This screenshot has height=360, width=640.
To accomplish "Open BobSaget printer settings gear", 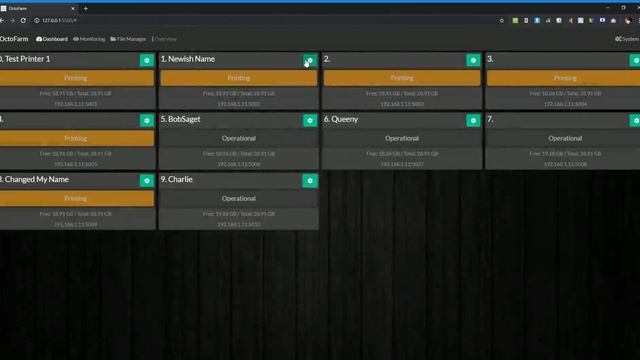I will point(310,120).
